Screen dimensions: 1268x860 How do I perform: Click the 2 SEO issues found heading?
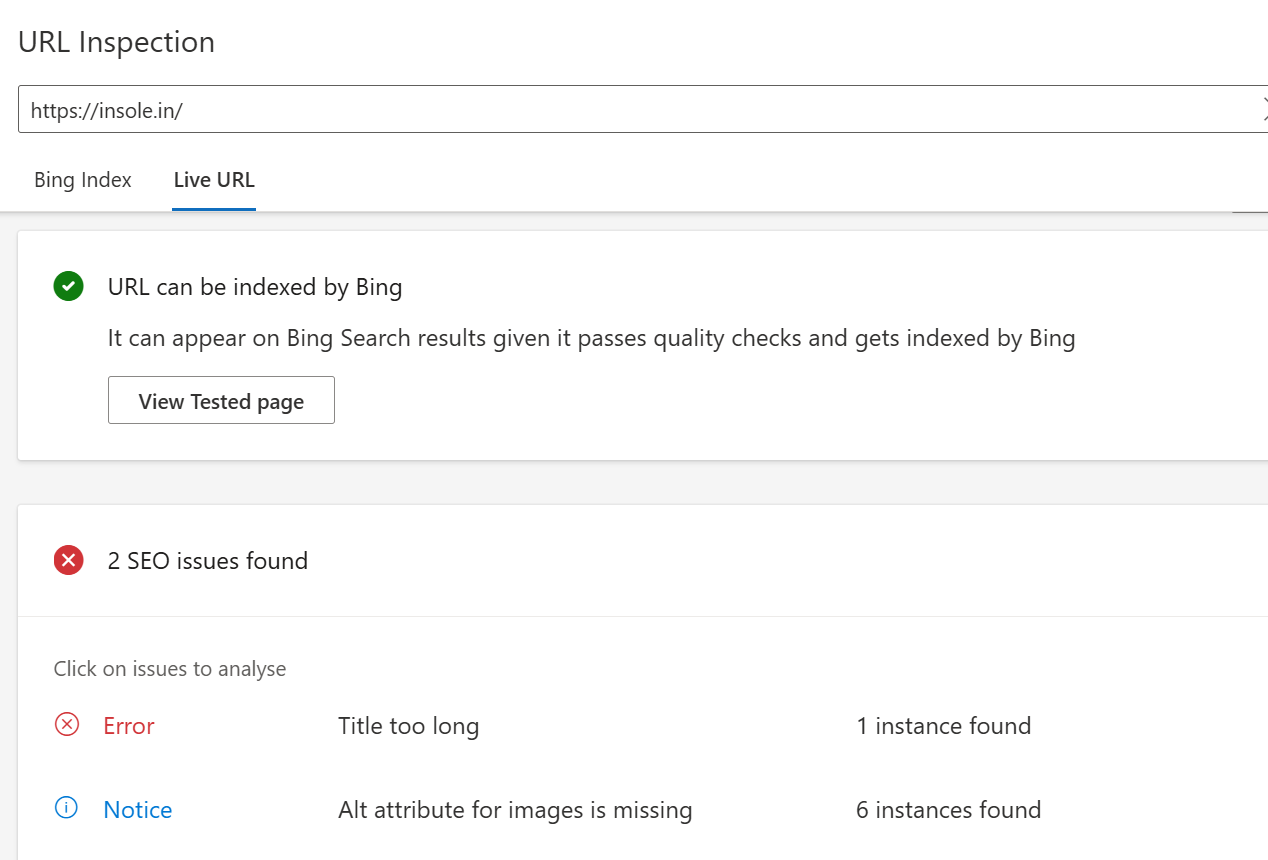coord(208,561)
